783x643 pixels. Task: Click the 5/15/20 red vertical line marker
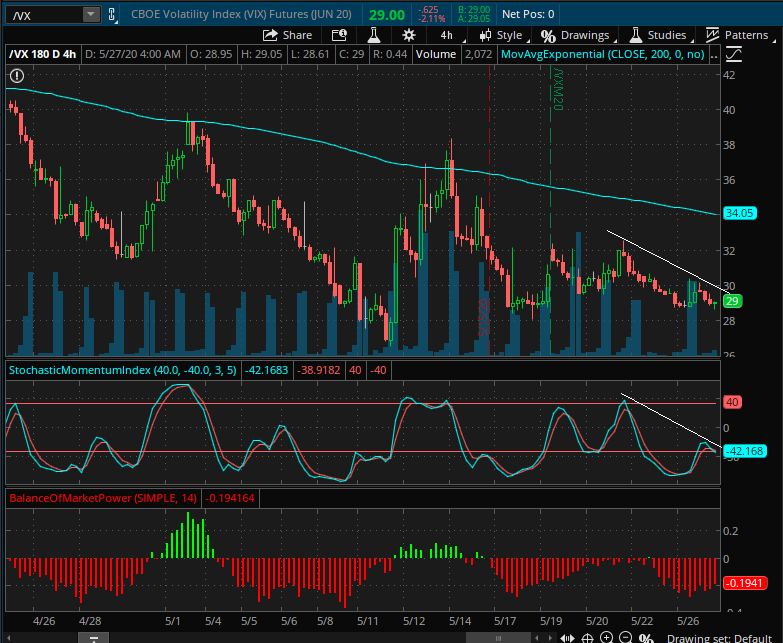coord(483,318)
